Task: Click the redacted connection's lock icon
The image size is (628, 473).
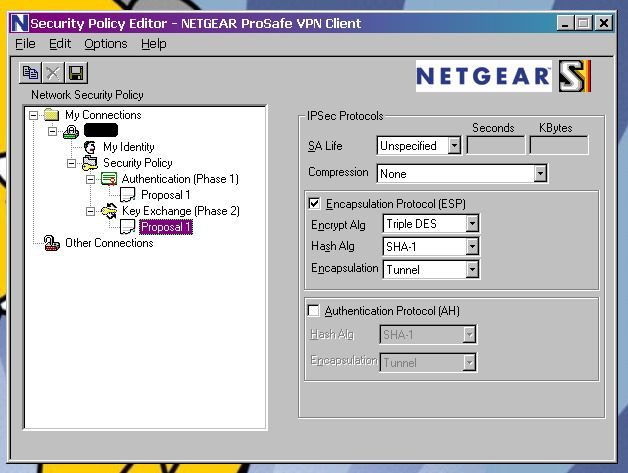Action: pyautogui.click(x=71, y=131)
